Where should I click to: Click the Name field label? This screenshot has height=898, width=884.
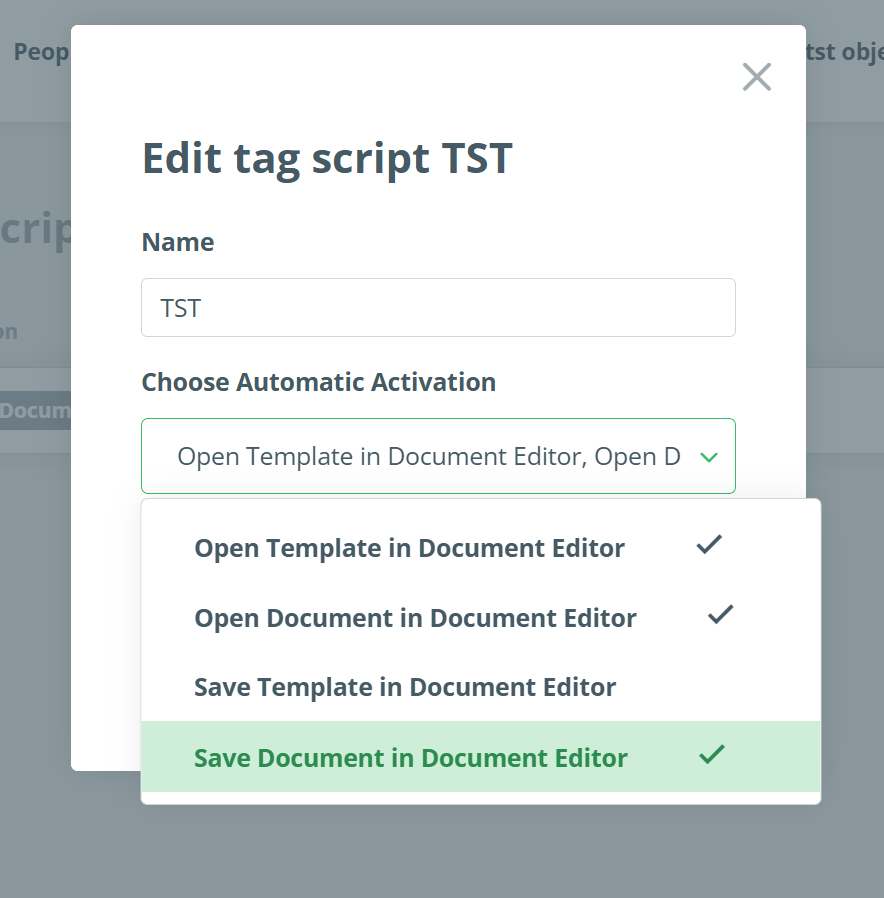[178, 242]
